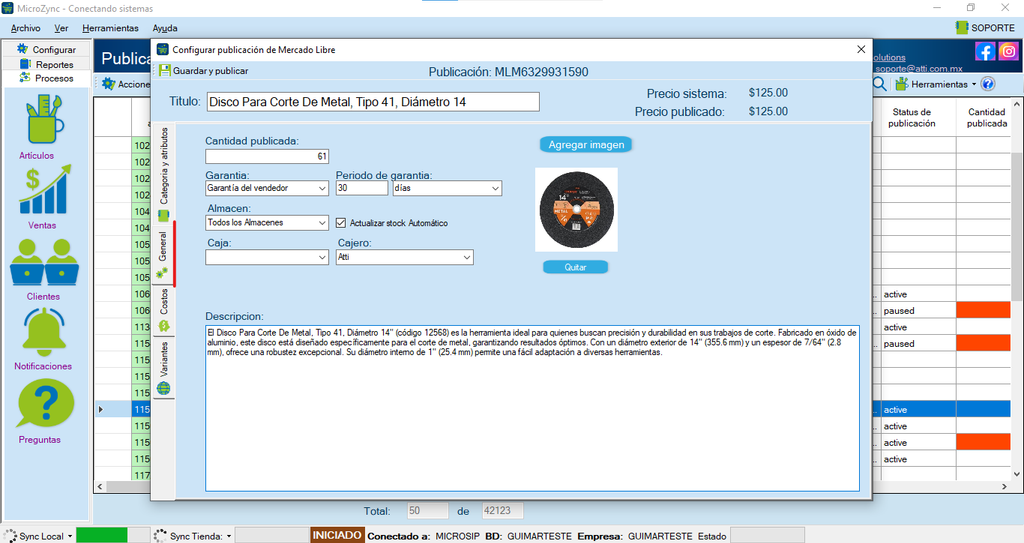The image size is (1024, 543).
Task: Switch to the Costos vertical tab
Action: tap(163, 310)
